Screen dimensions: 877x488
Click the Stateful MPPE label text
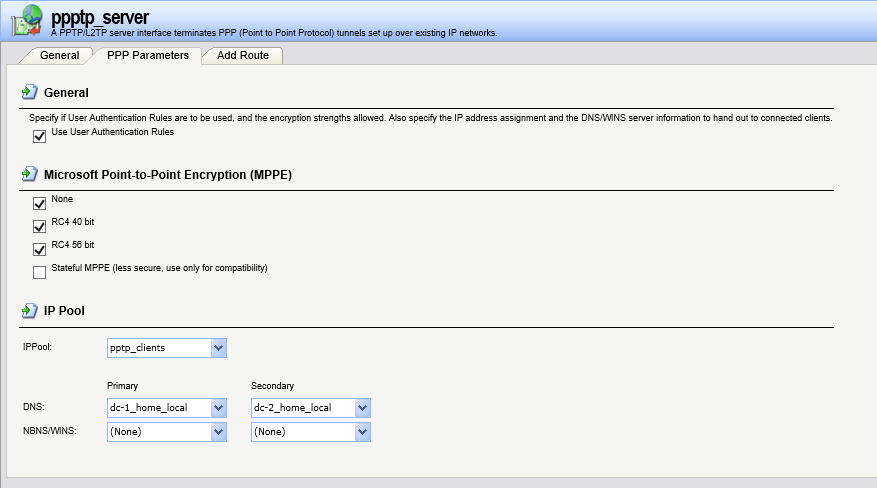click(x=159, y=268)
